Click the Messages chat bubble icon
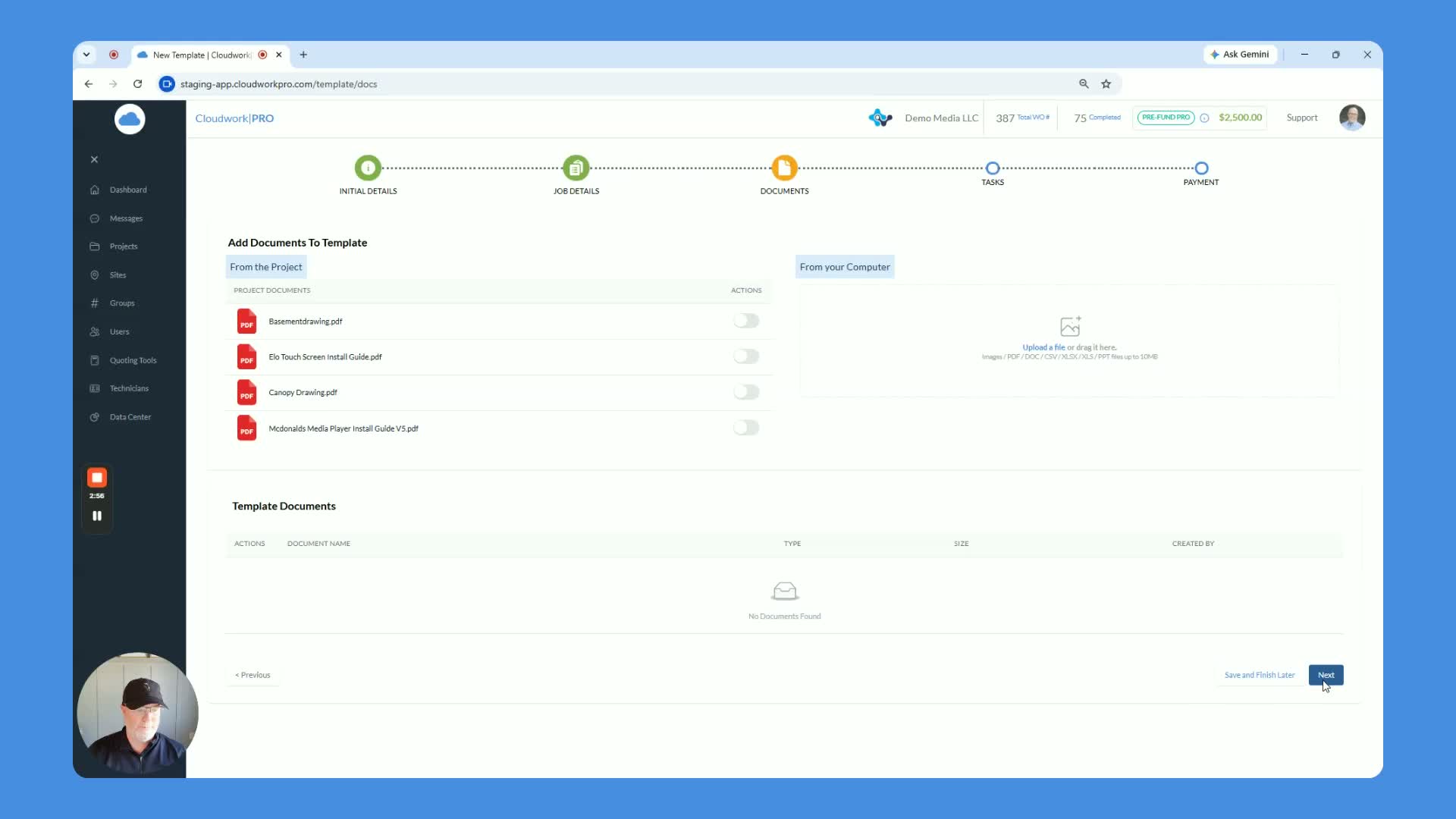 pyautogui.click(x=95, y=218)
